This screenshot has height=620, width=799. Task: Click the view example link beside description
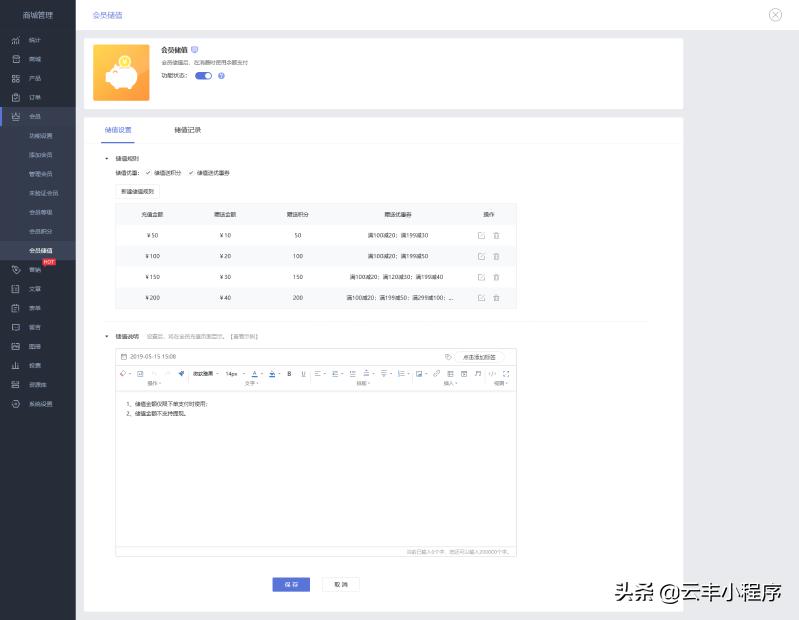click(245, 337)
